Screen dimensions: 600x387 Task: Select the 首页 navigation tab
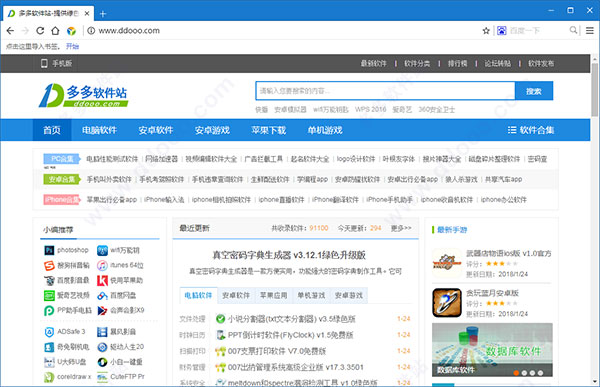pos(52,130)
